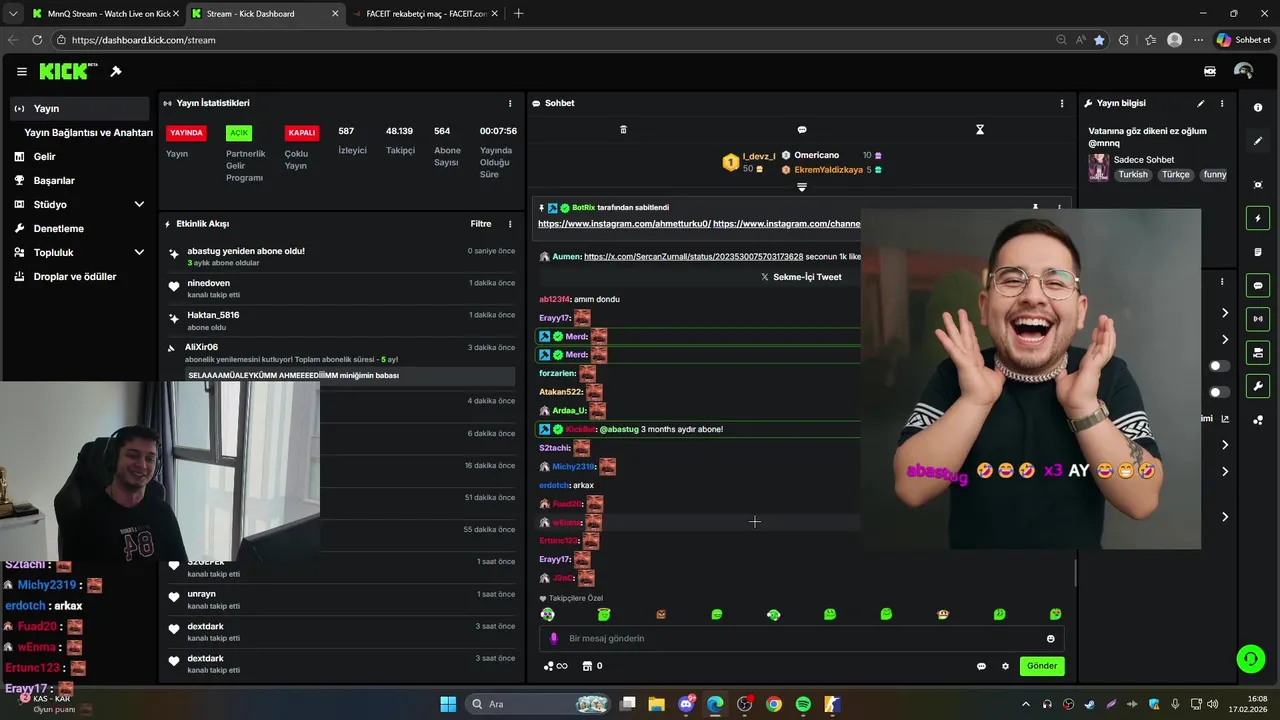Collapse the AliXir06 subscription event
Image resolution: width=1280 pixels, height=720 pixels.
tap(172, 347)
